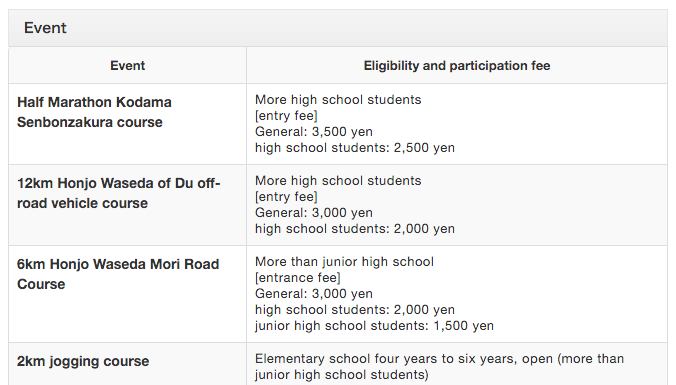Screen dimensions: 676x385
Task: Click half marathon More high school students text
Action: tap(338, 100)
